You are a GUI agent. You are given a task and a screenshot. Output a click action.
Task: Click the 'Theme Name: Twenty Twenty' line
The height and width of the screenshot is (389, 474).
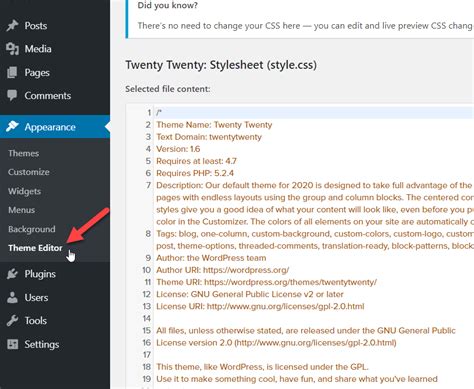(214, 125)
